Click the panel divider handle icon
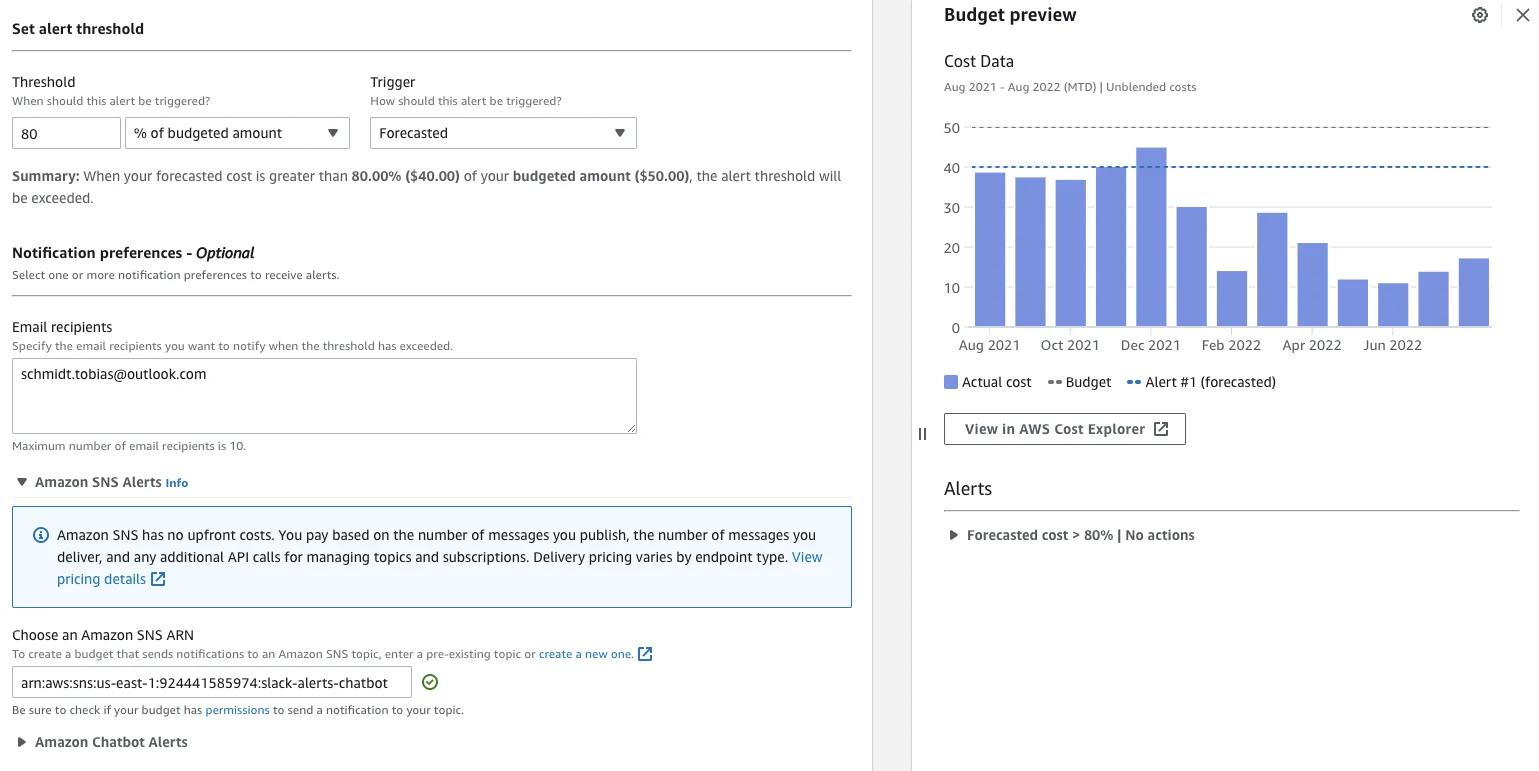The width and height of the screenshot is (1539, 771). point(922,433)
